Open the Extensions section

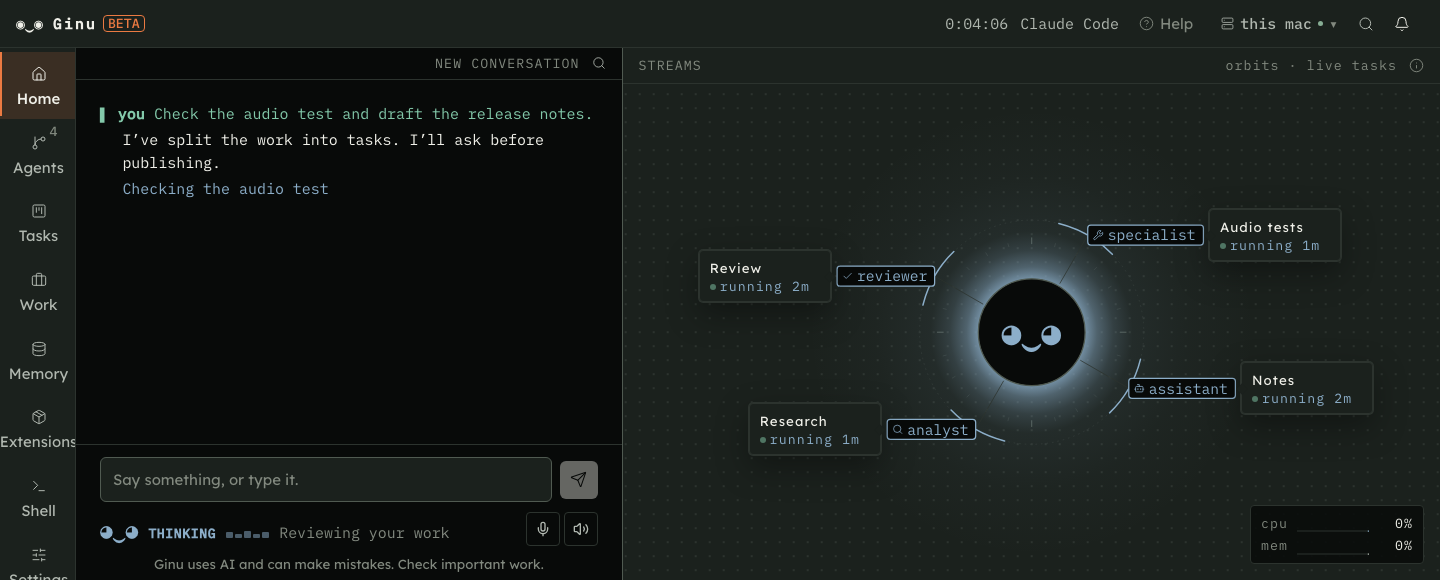(38, 429)
